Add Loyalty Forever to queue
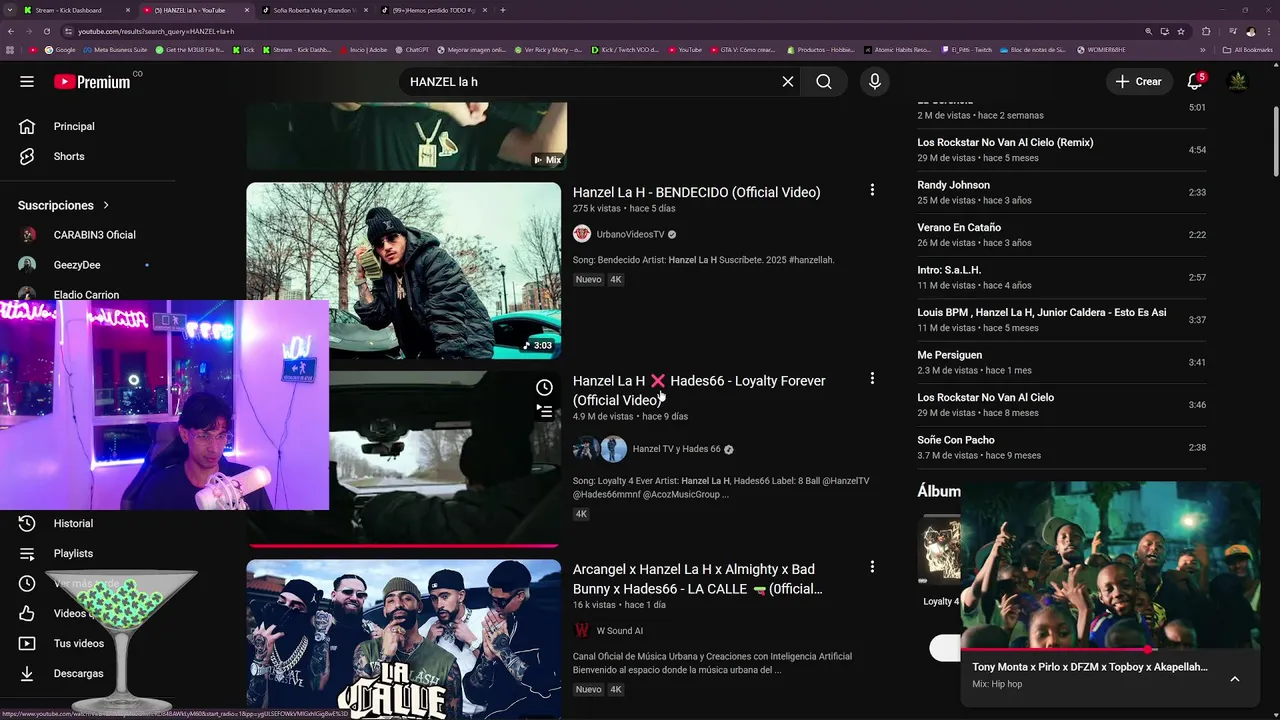This screenshot has height=720, width=1280. click(x=544, y=411)
